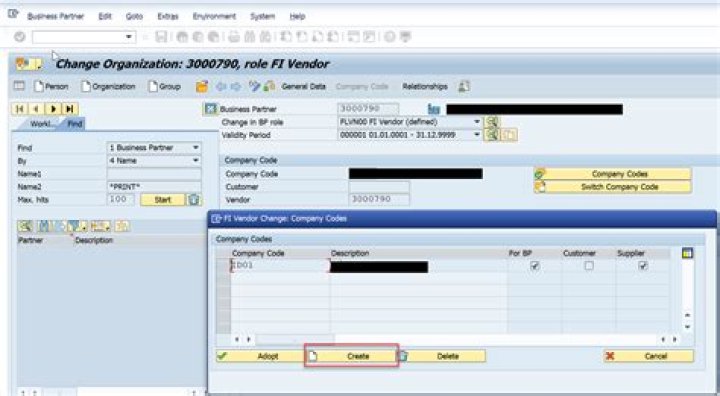Click the Company Codes button

click(x=613, y=174)
